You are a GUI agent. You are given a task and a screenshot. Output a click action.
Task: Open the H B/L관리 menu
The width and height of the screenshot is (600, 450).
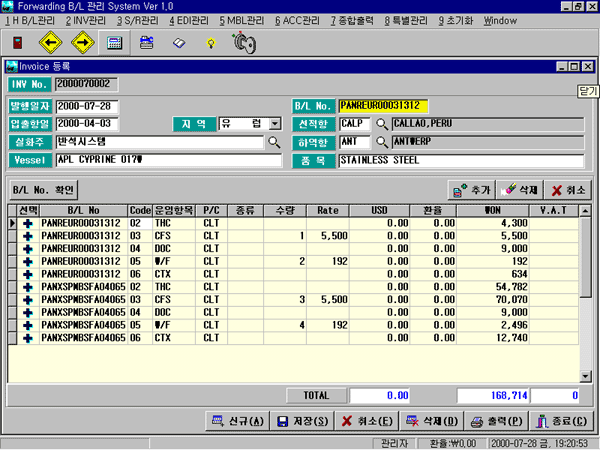(30, 21)
